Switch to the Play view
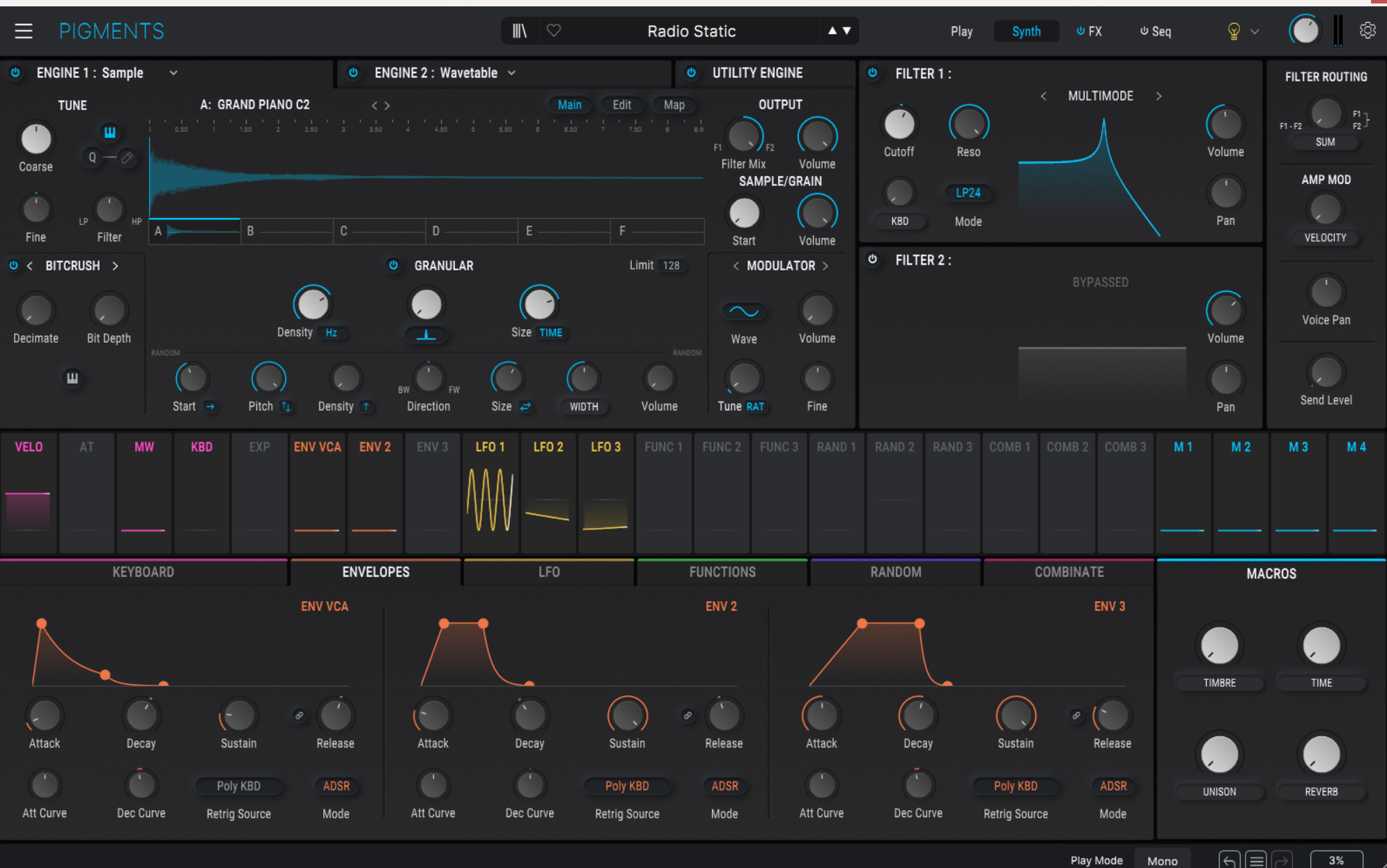The image size is (1387, 868). pyautogui.click(x=961, y=31)
